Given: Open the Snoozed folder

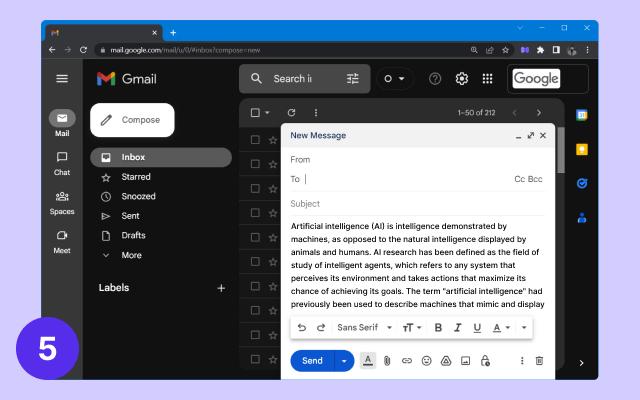Looking at the screenshot, I should pos(138,196).
